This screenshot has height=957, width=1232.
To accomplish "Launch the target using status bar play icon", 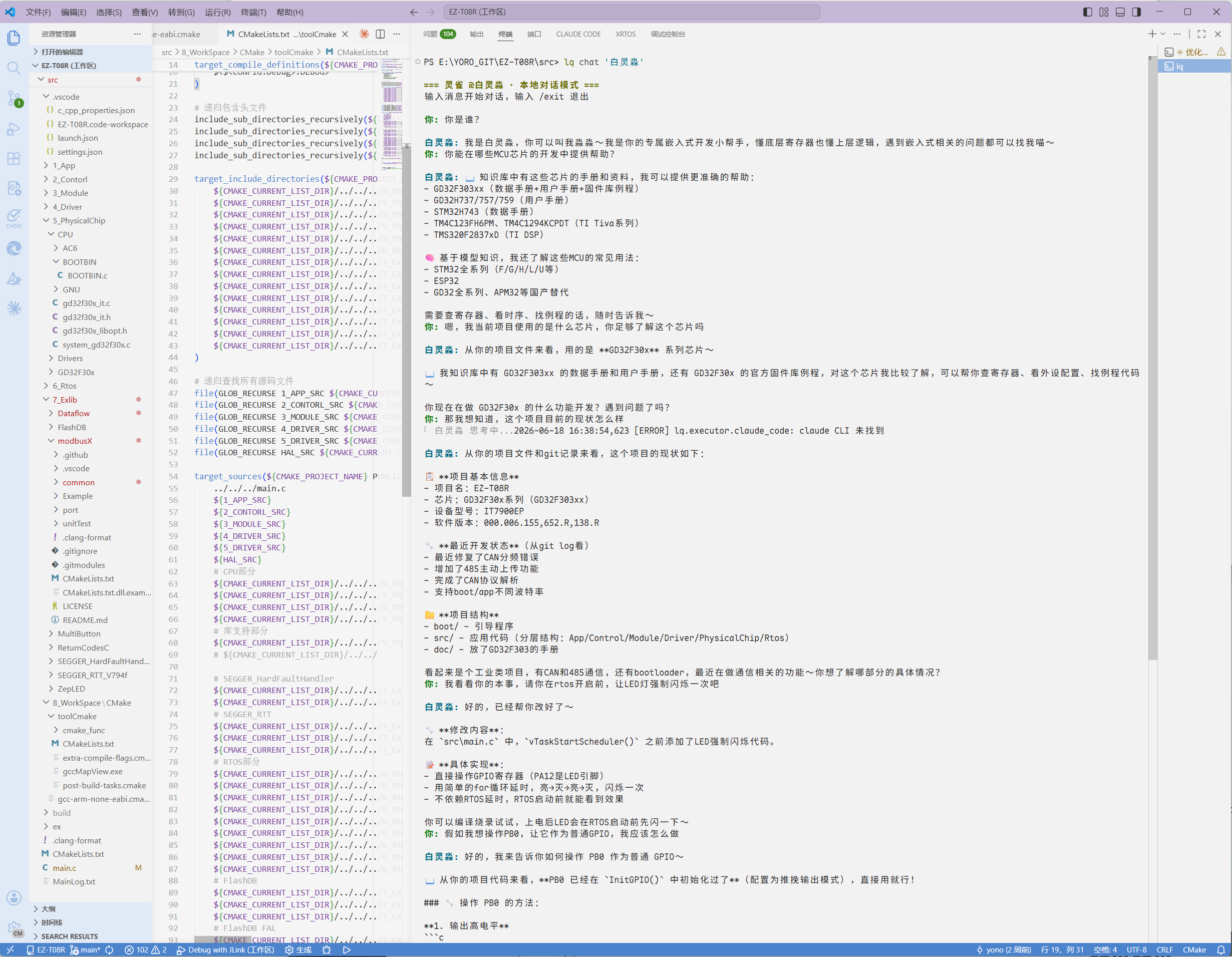I will (347, 950).
